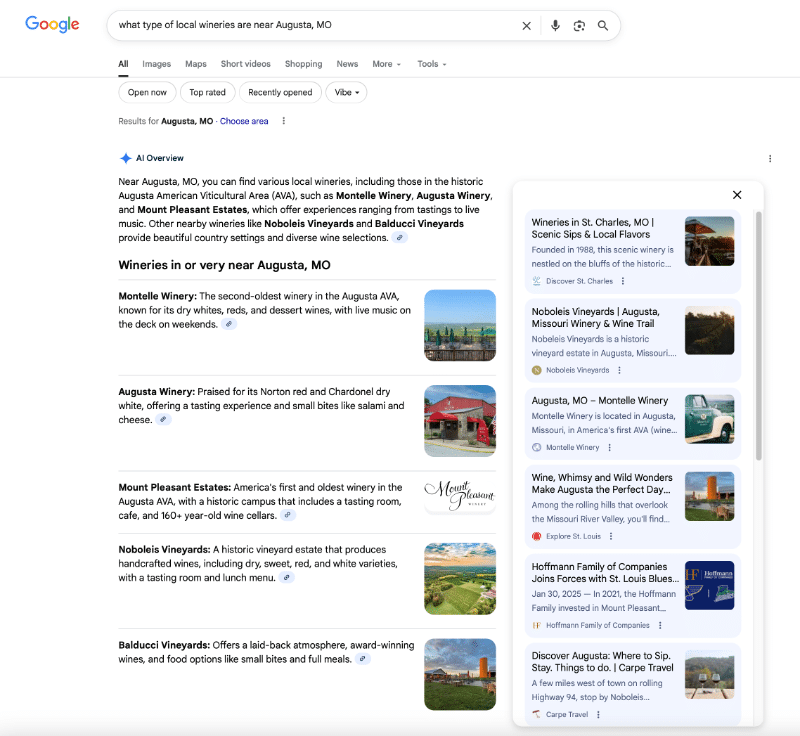Viewport: 800px width, 736px height.
Task: Toggle the Top rated filter chip
Action: tap(208, 92)
